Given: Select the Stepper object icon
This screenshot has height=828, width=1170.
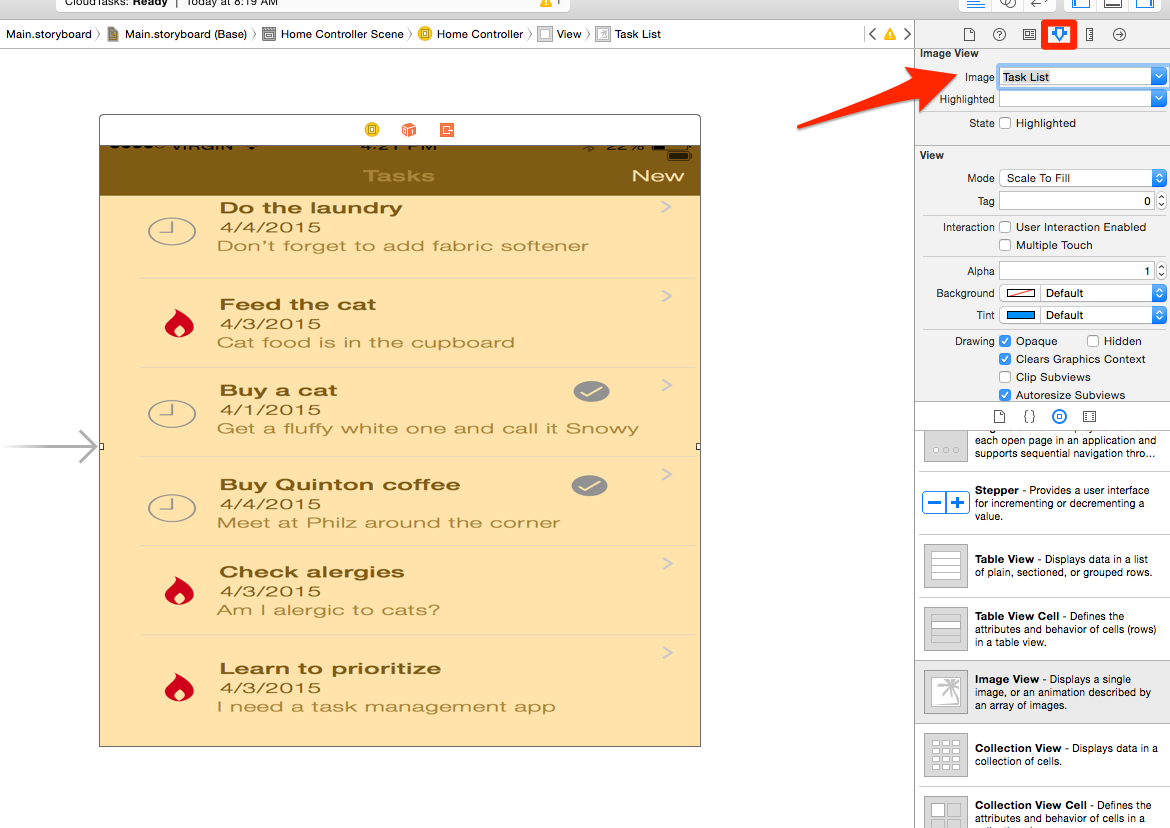Looking at the screenshot, I should point(945,503).
